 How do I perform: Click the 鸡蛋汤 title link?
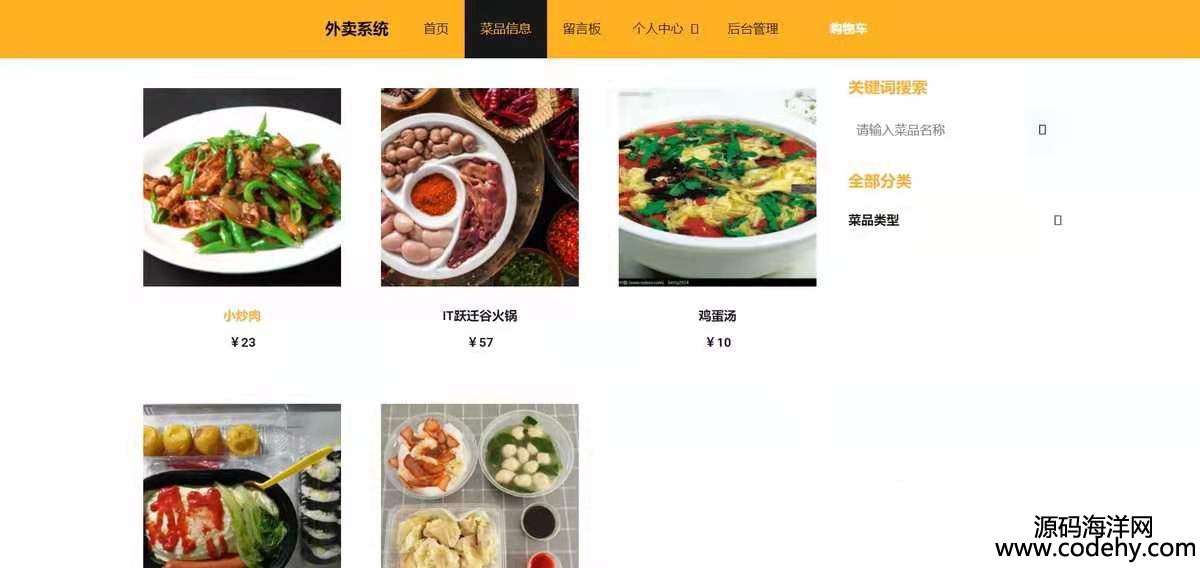(718, 316)
